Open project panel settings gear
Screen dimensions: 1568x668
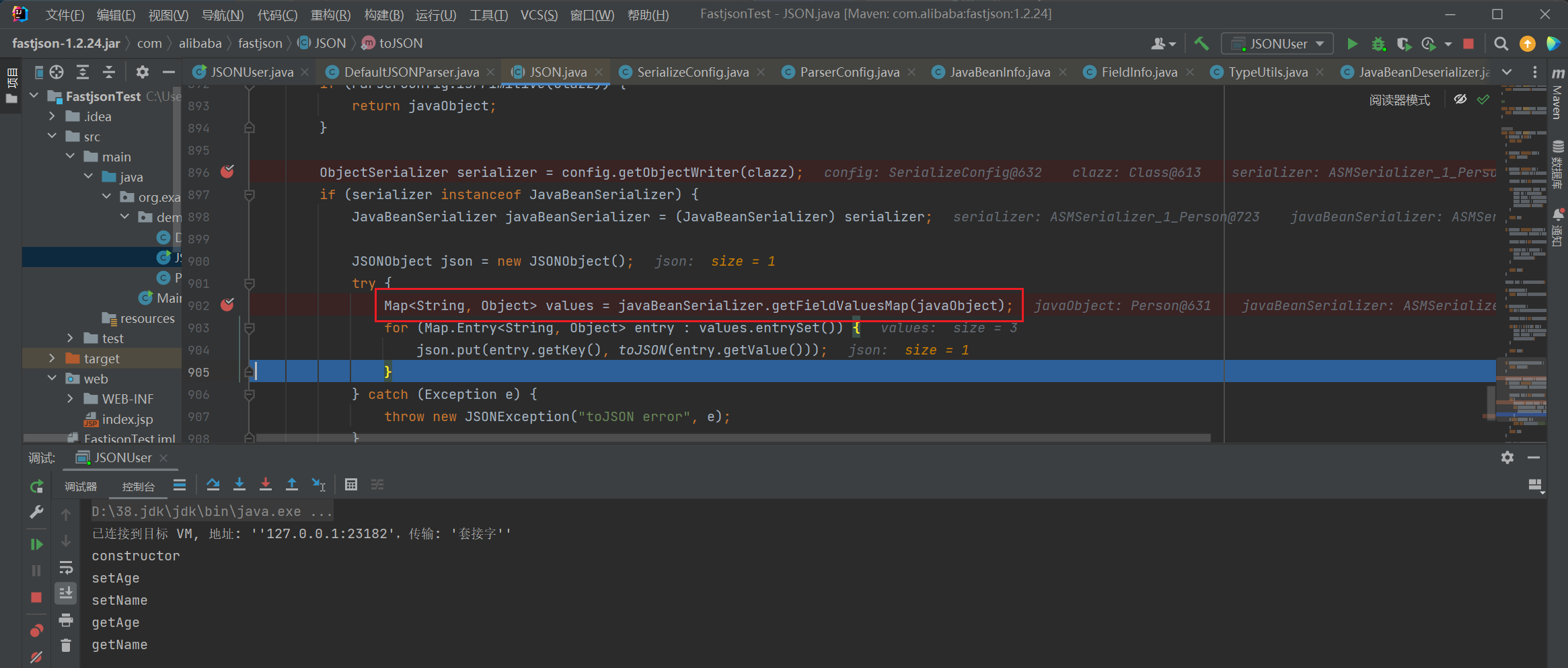point(142,72)
